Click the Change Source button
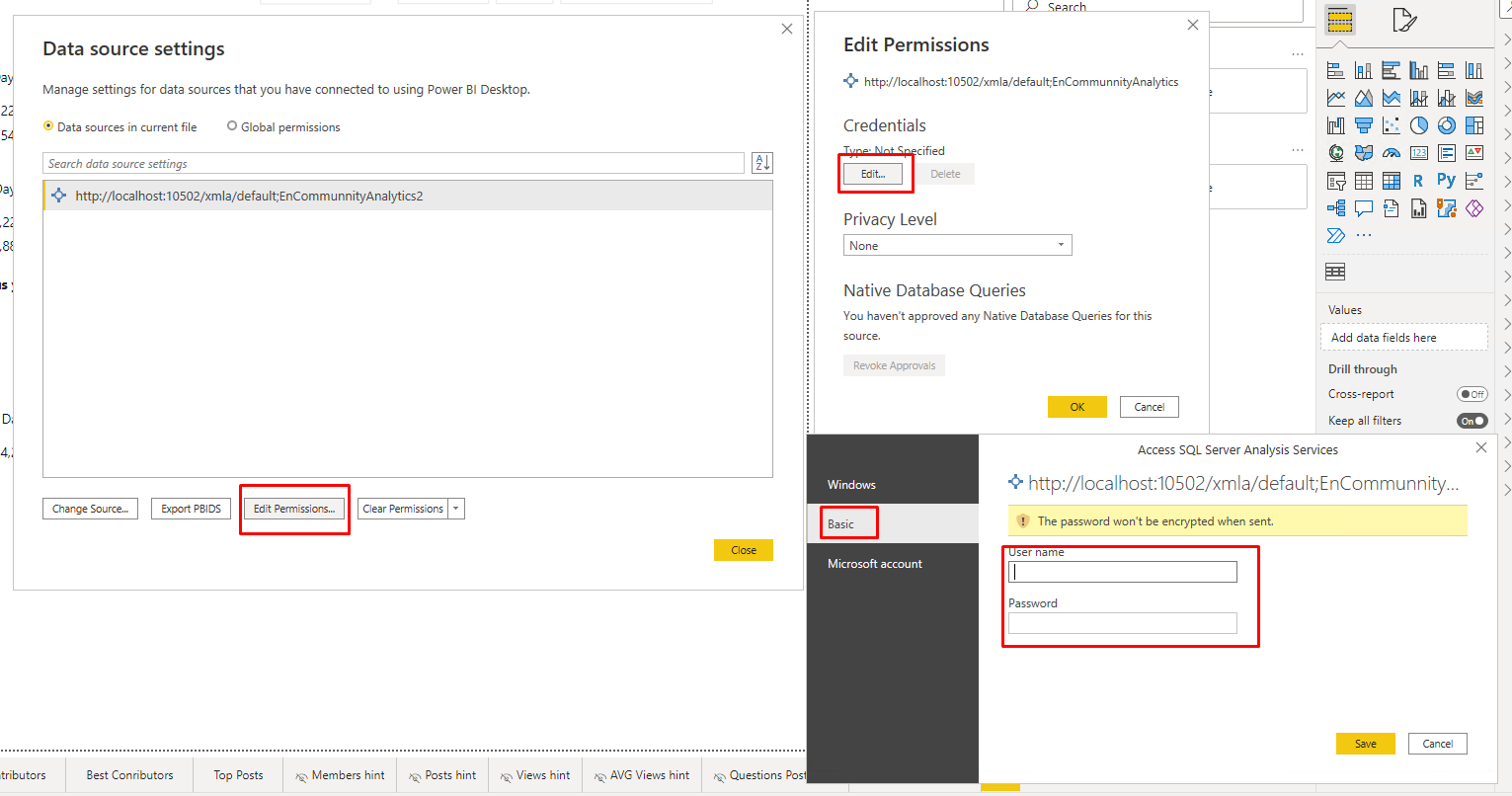Screen dimensions: 1512x796 click(x=90, y=509)
